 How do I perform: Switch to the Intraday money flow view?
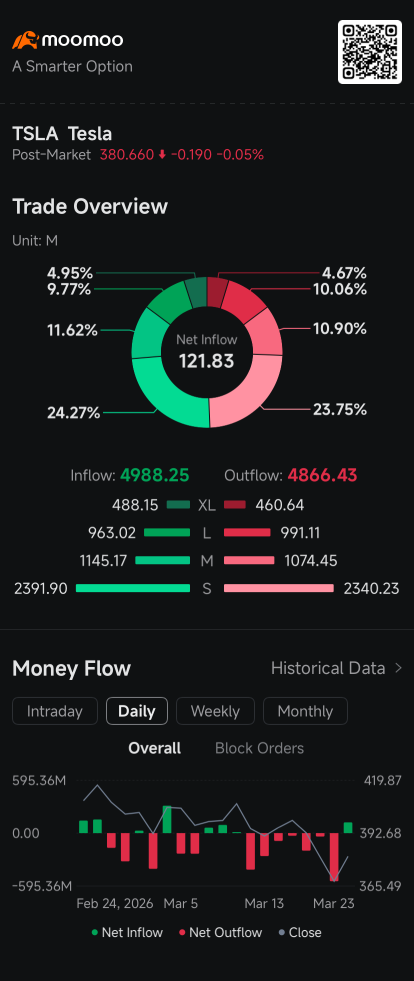coord(55,711)
